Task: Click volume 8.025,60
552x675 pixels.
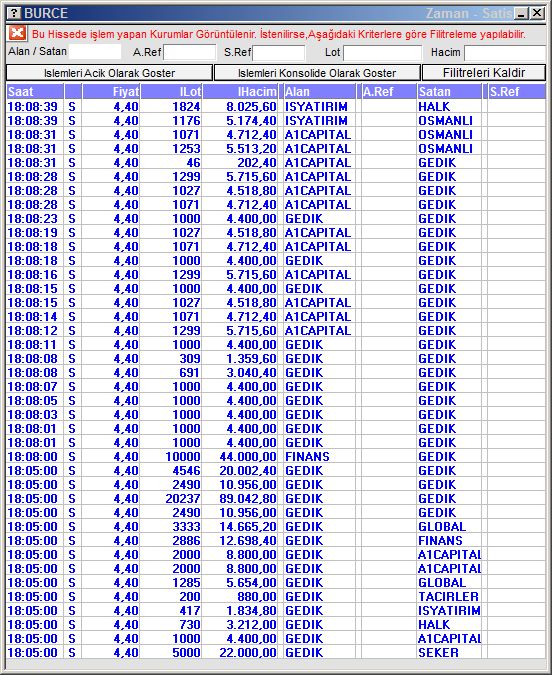Action: pos(251,107)
